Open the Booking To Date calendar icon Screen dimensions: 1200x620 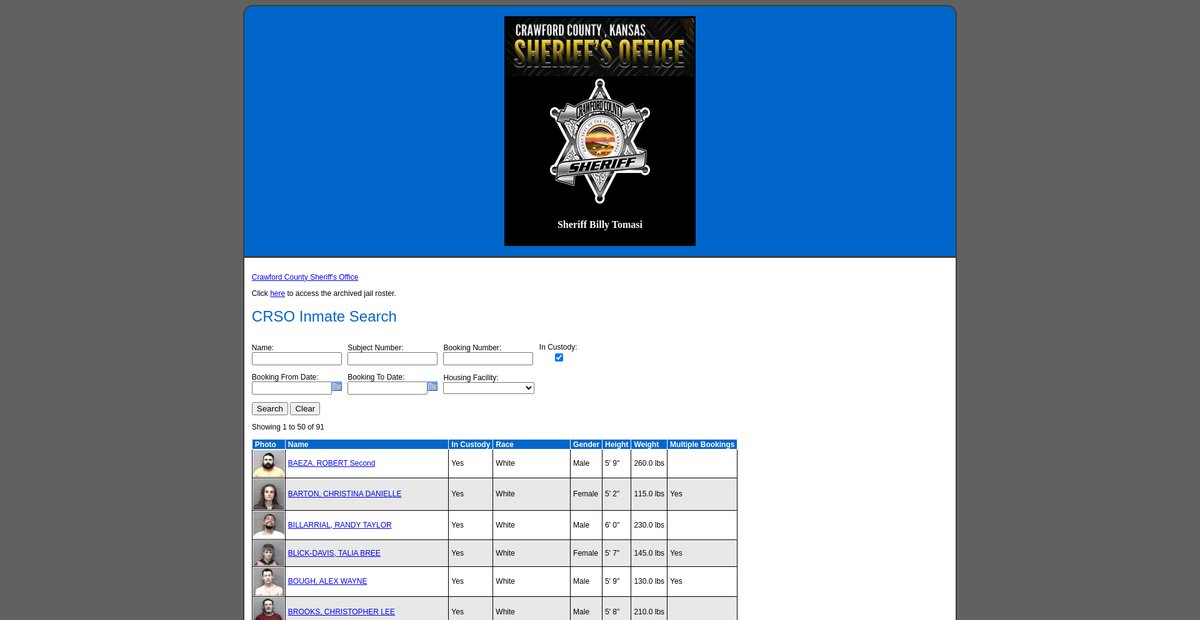(433, 387)
